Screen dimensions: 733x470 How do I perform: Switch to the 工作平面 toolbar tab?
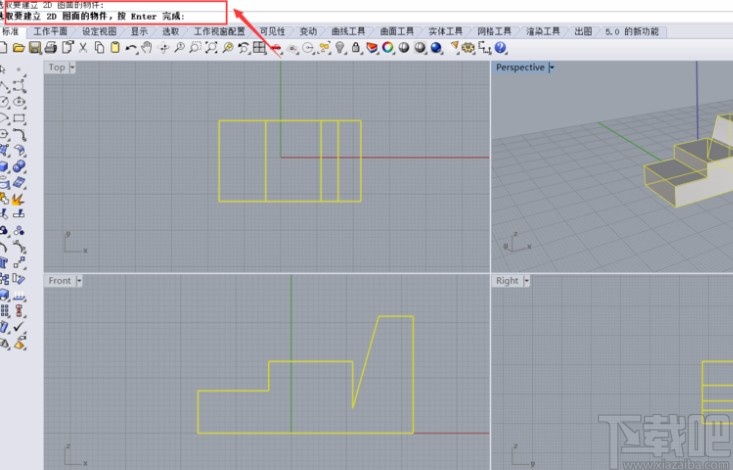pyautogui.click(x=50, y=31)
